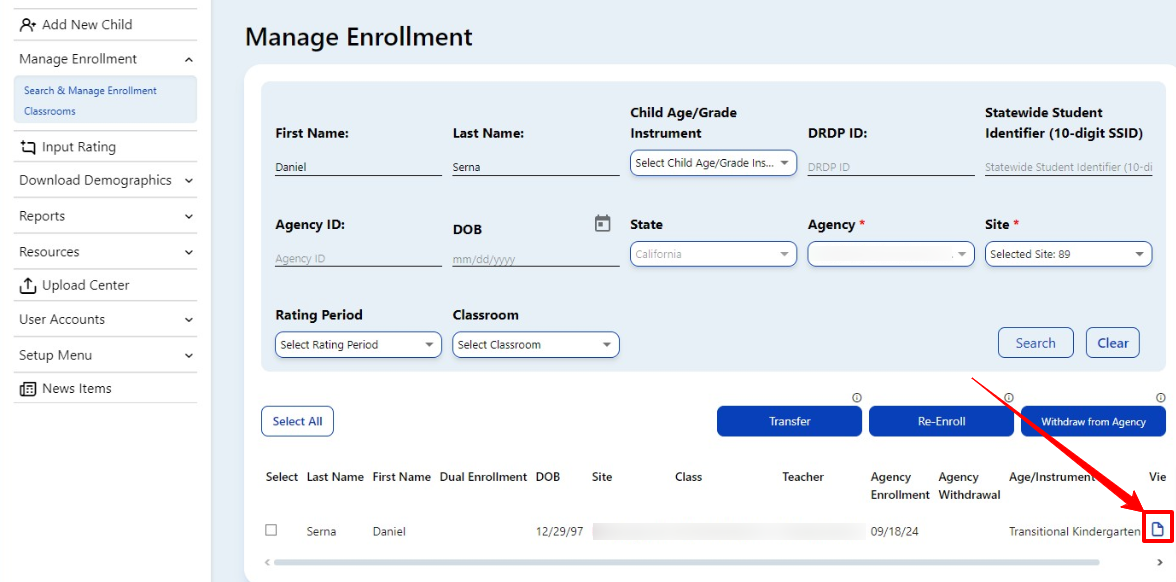The image size is (1176, 582).
Task: Click the Clear button
Action: [x=1112, y=343]
